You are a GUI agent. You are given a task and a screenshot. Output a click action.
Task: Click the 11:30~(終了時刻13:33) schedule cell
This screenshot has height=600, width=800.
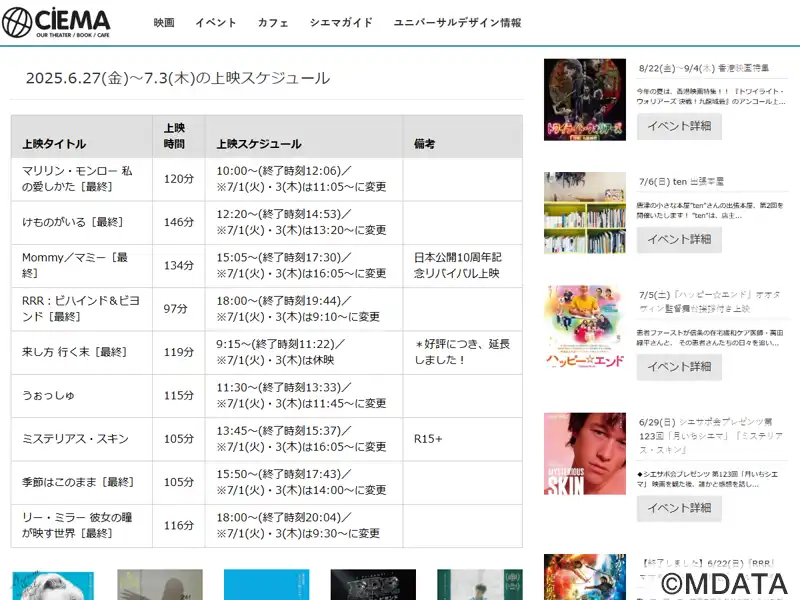tap(304, 396)
